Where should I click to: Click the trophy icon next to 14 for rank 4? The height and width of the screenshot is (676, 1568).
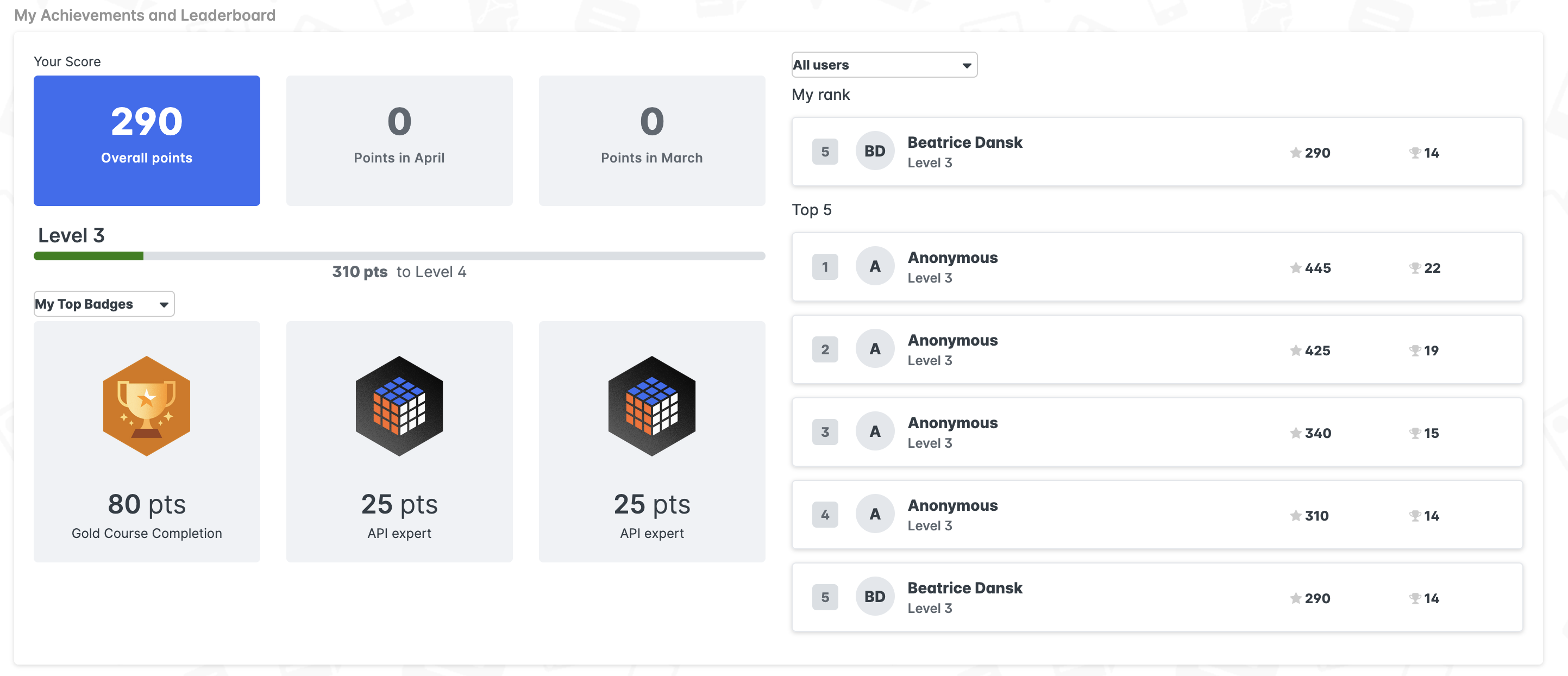[x=1415, y=515]
